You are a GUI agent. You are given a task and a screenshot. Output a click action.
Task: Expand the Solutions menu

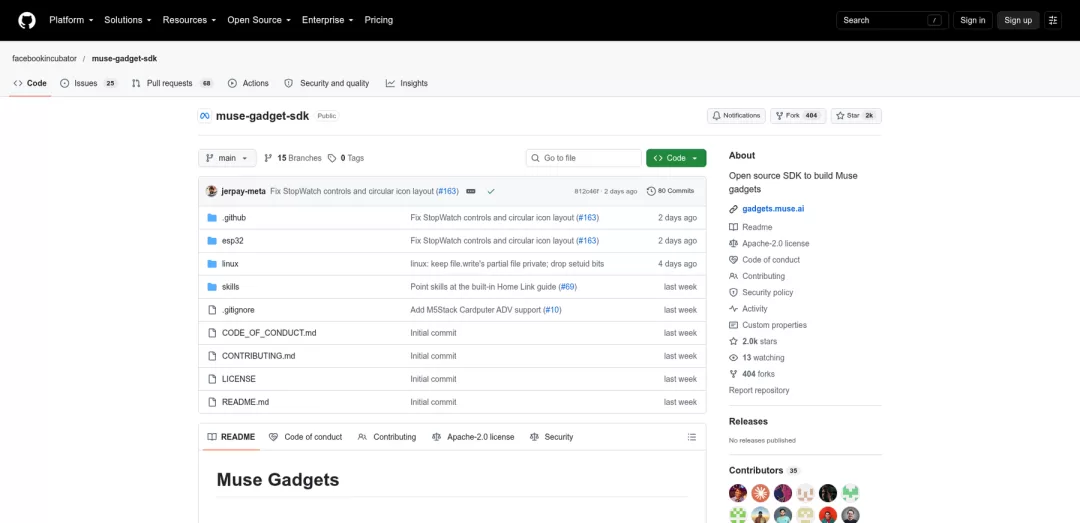(x=127, y=20)
